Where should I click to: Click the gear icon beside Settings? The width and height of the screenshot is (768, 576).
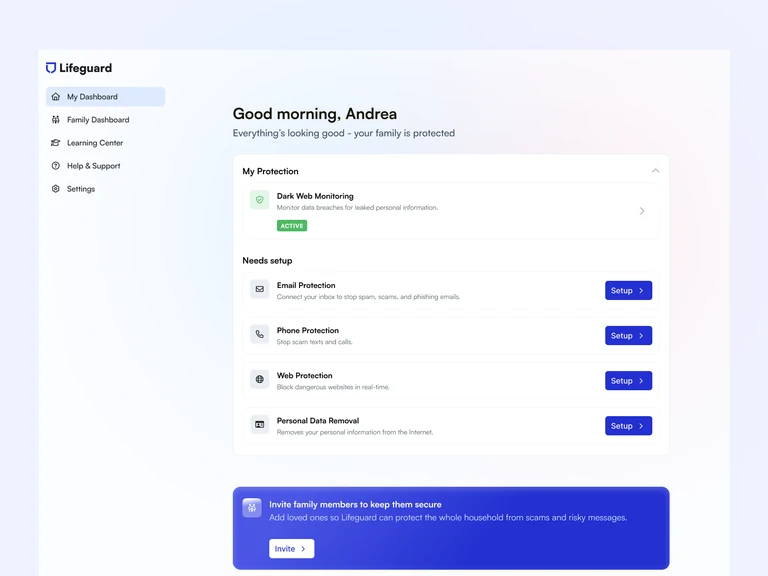tap(56, 189)
